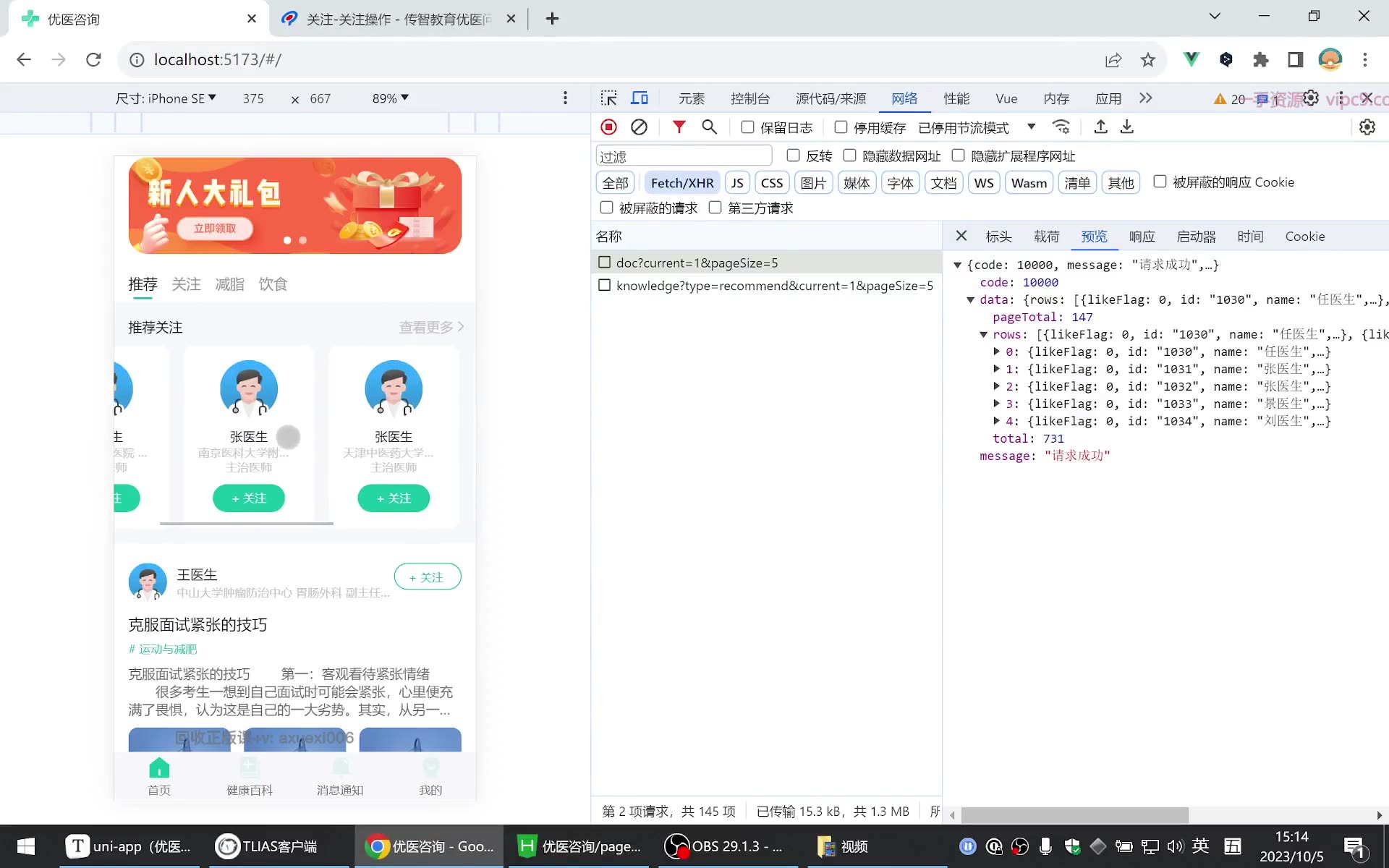The height and width of the screenshot is (868, 1389).
Task: Show more devtools tabs chevron
Action: (x=1145, y=98)
